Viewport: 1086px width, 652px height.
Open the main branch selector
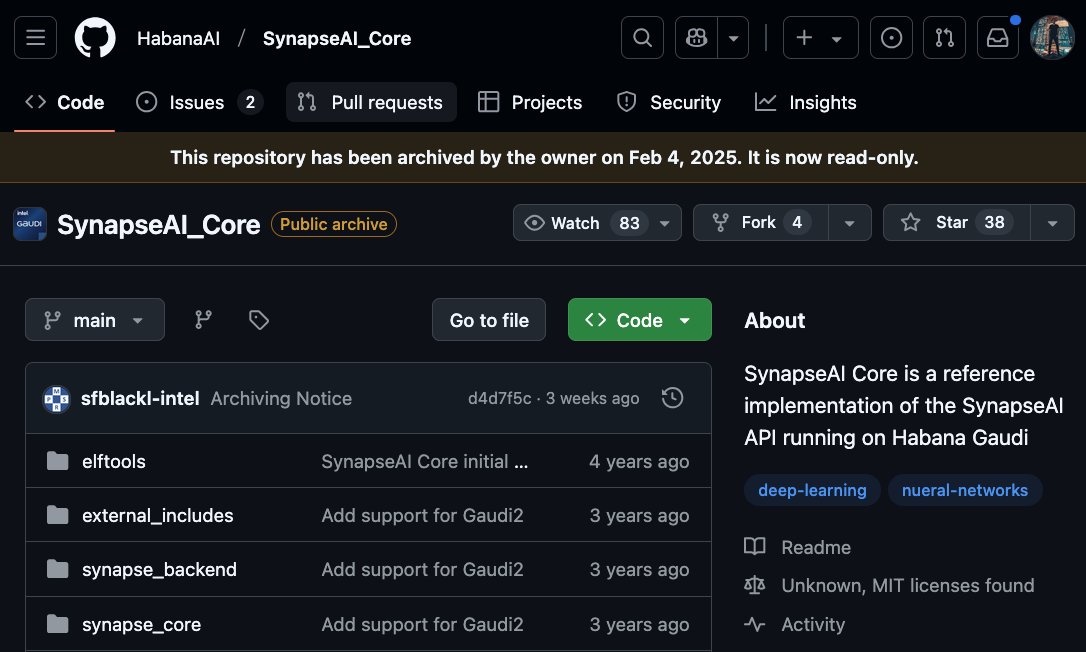[95, 319]
